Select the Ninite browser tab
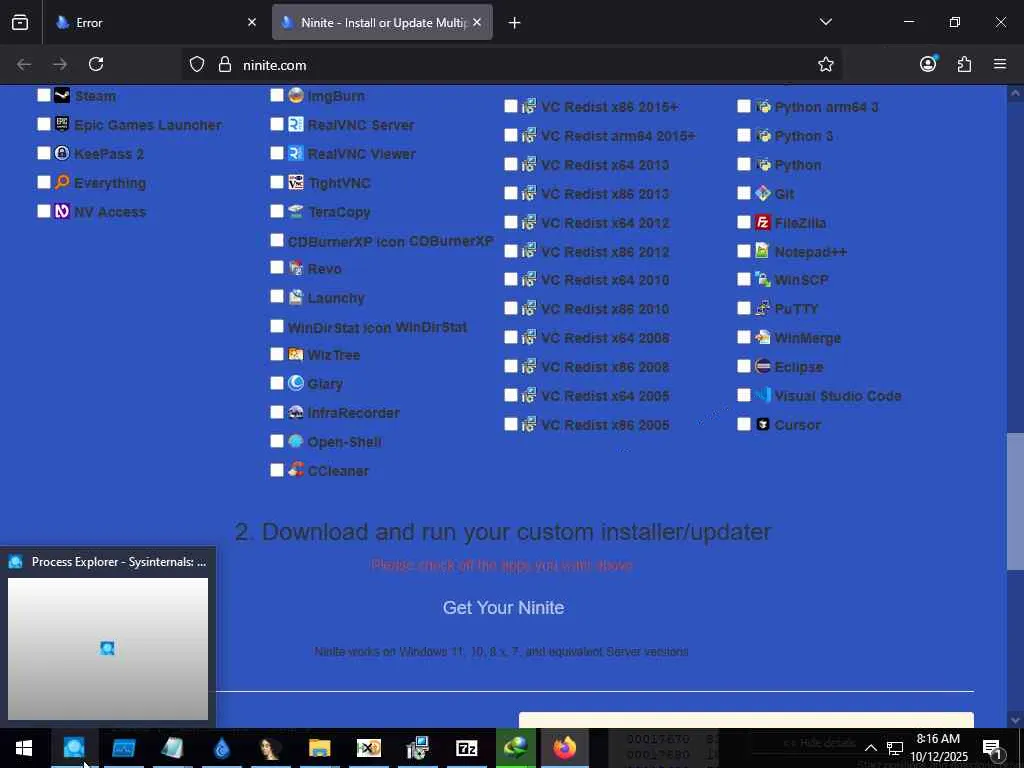This screenshot has height=768, width=1024. pos(382,23)
